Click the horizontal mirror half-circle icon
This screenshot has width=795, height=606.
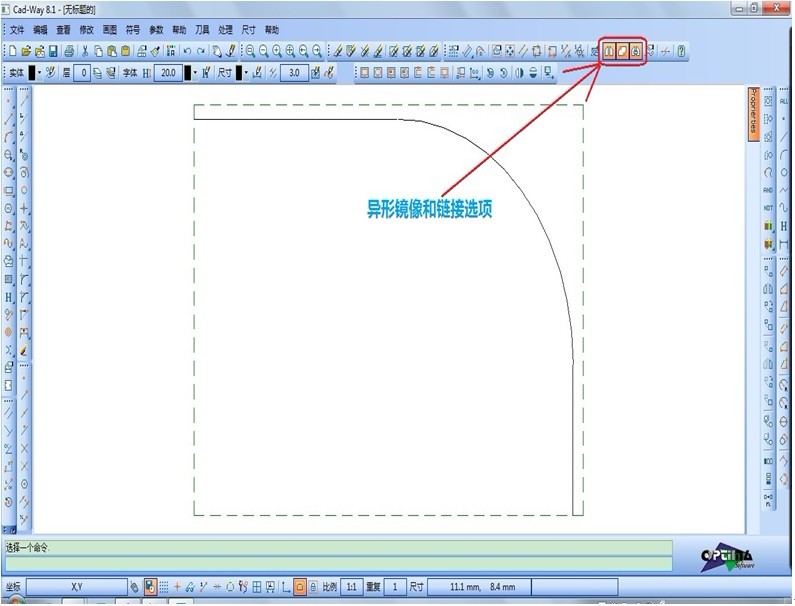pos(519,73)
